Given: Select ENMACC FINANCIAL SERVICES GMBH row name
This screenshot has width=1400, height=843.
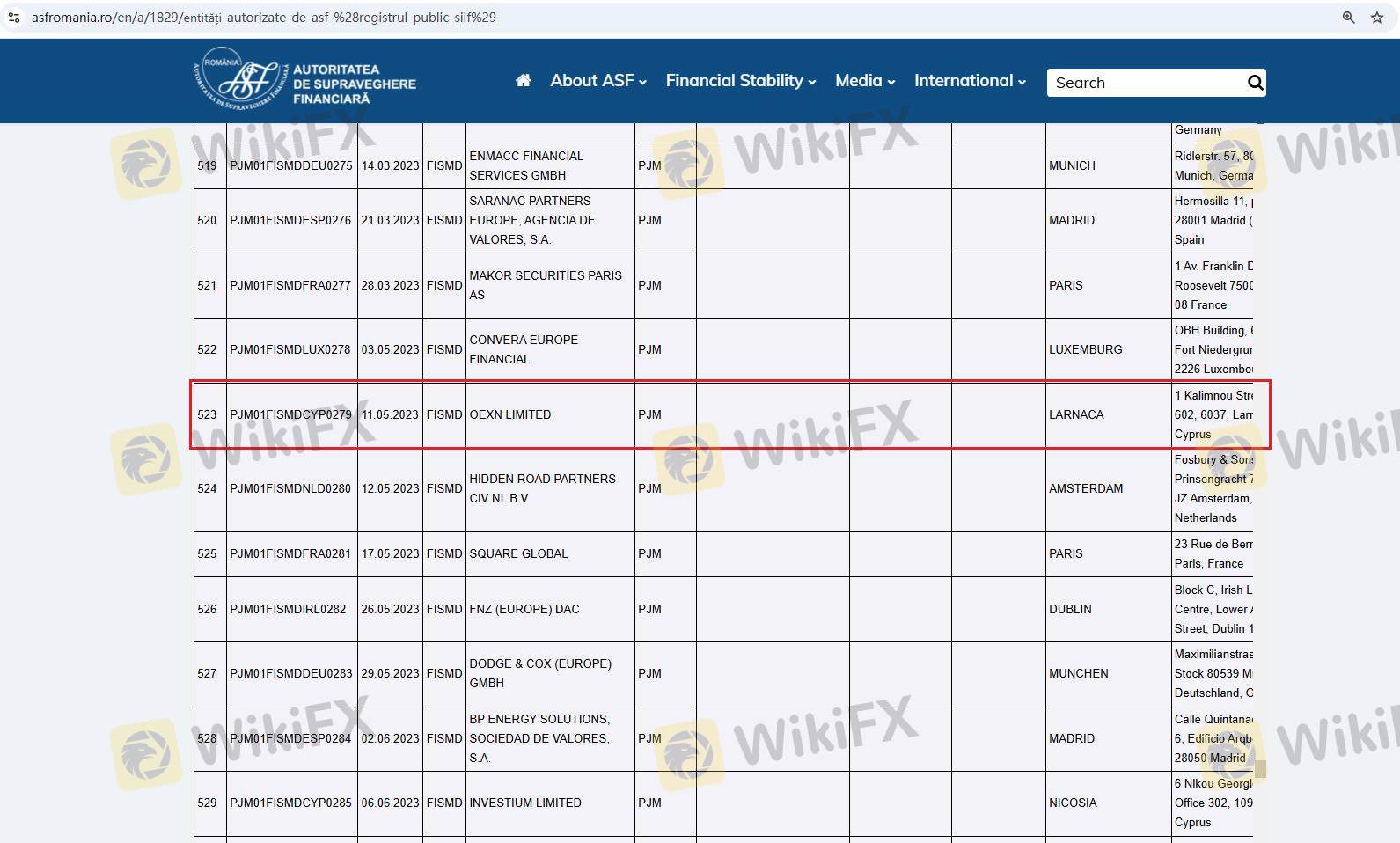Looking at the screenshot, I should [x=526, y=165].
